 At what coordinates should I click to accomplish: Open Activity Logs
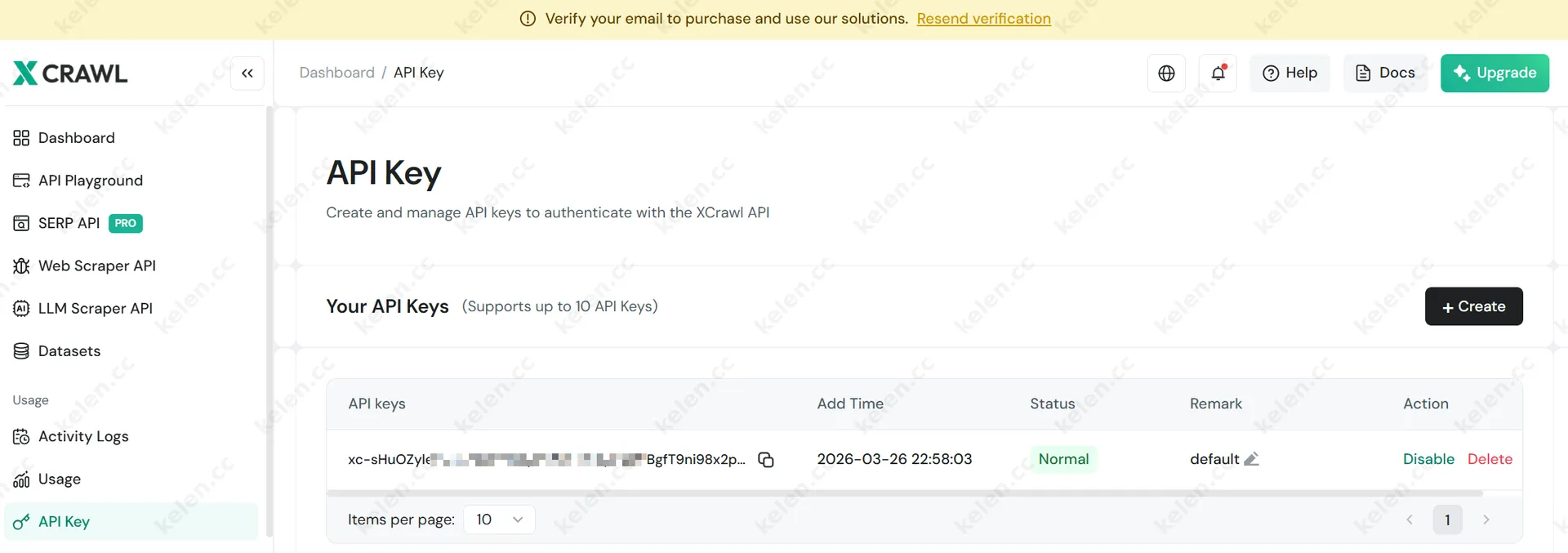[x=83, y=436]
